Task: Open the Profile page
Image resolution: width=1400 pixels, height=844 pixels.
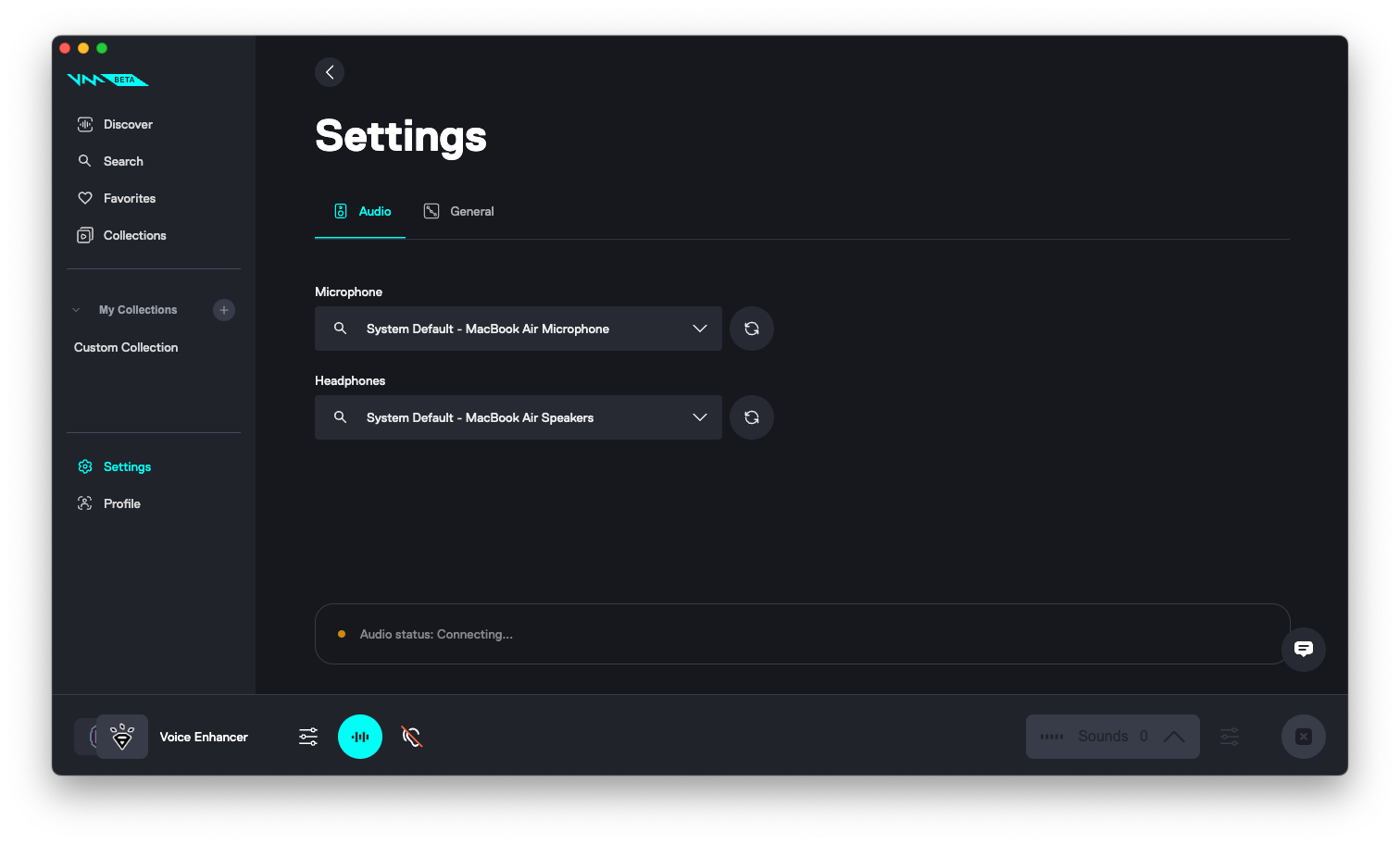Action: pyautogui.click(x=121, y=503)
